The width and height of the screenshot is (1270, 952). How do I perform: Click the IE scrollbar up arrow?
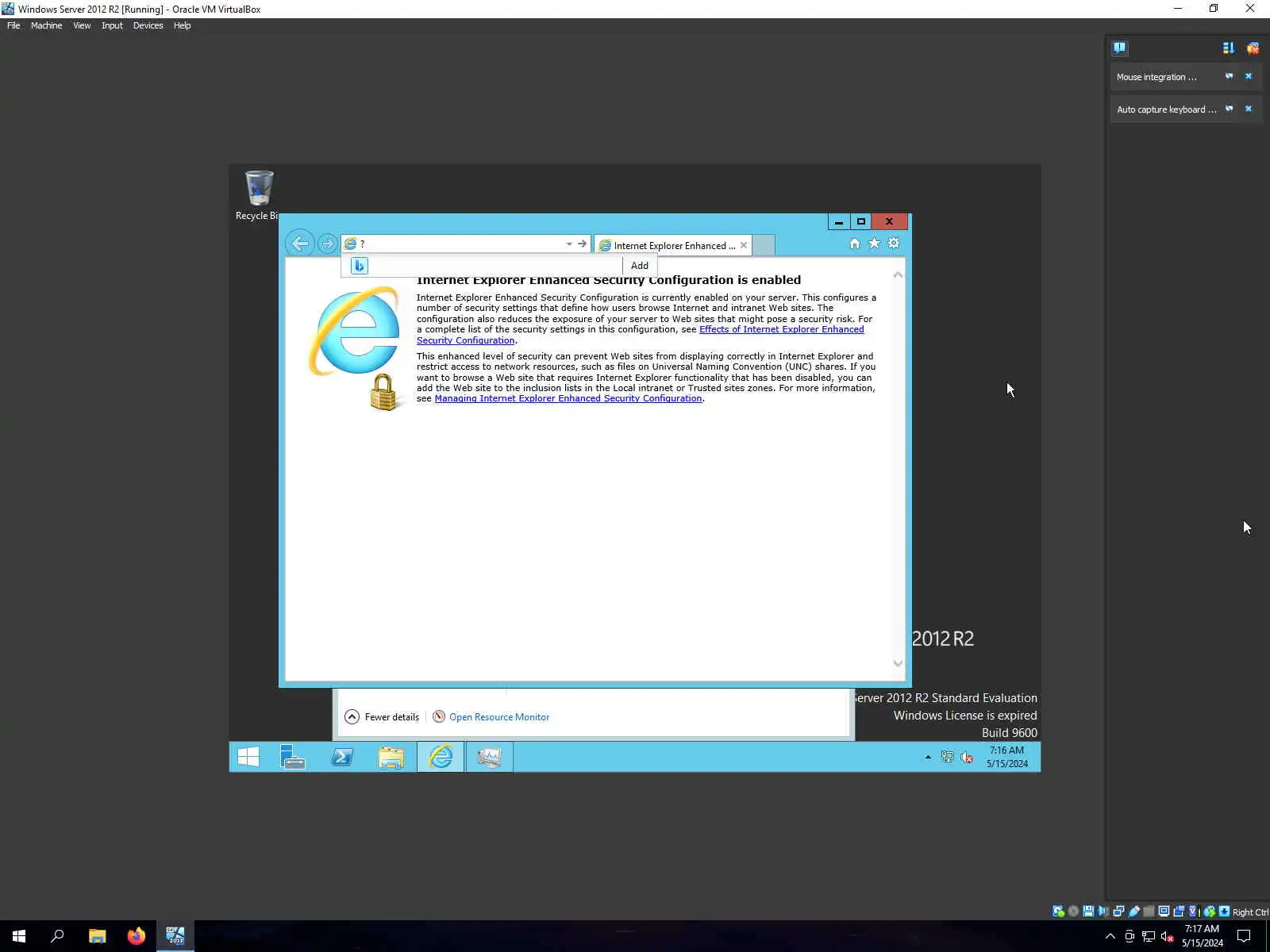pyautogui.click(x=898, y=274)
